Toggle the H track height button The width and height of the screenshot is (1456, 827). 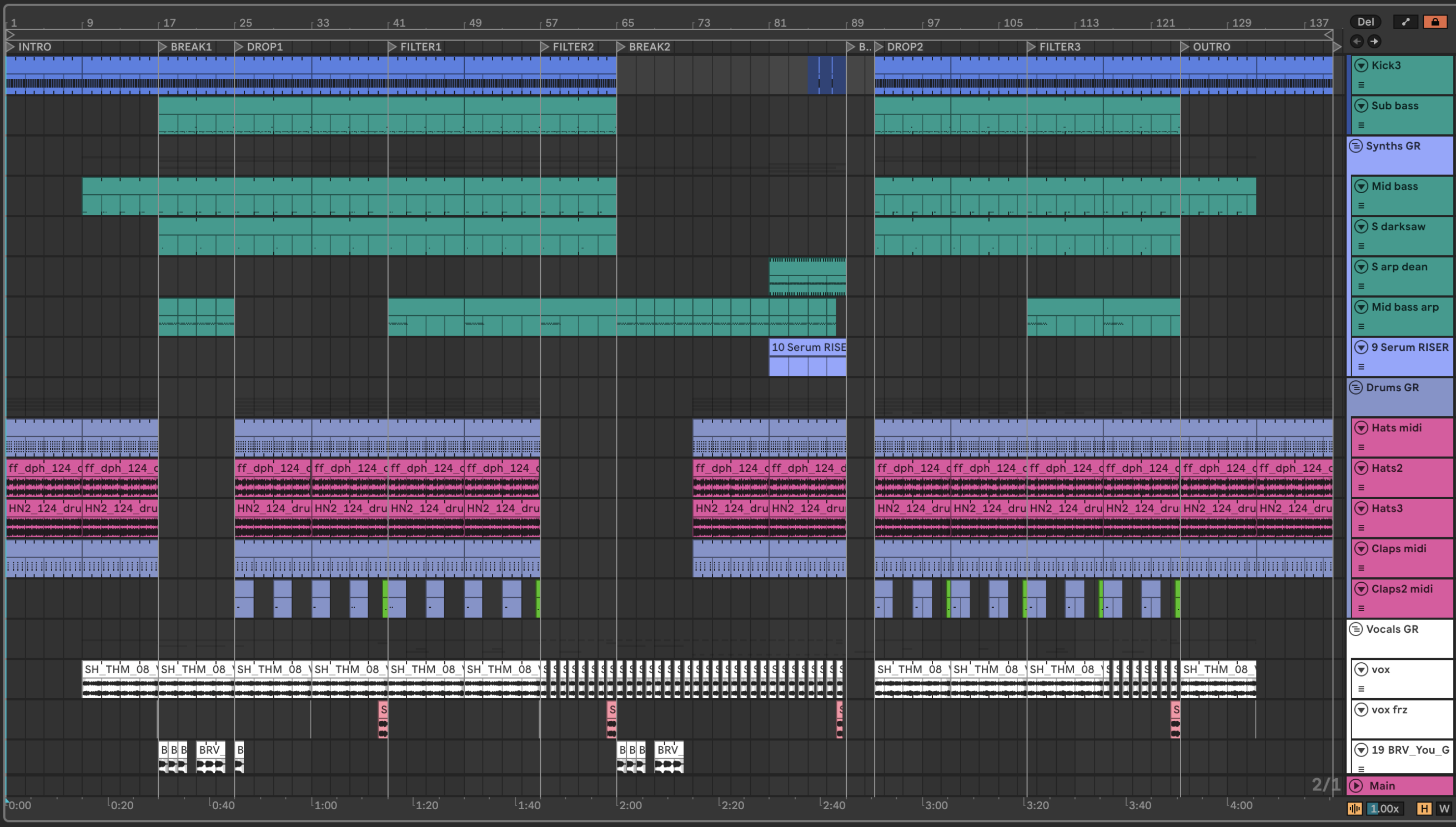tap(1424, 808)
